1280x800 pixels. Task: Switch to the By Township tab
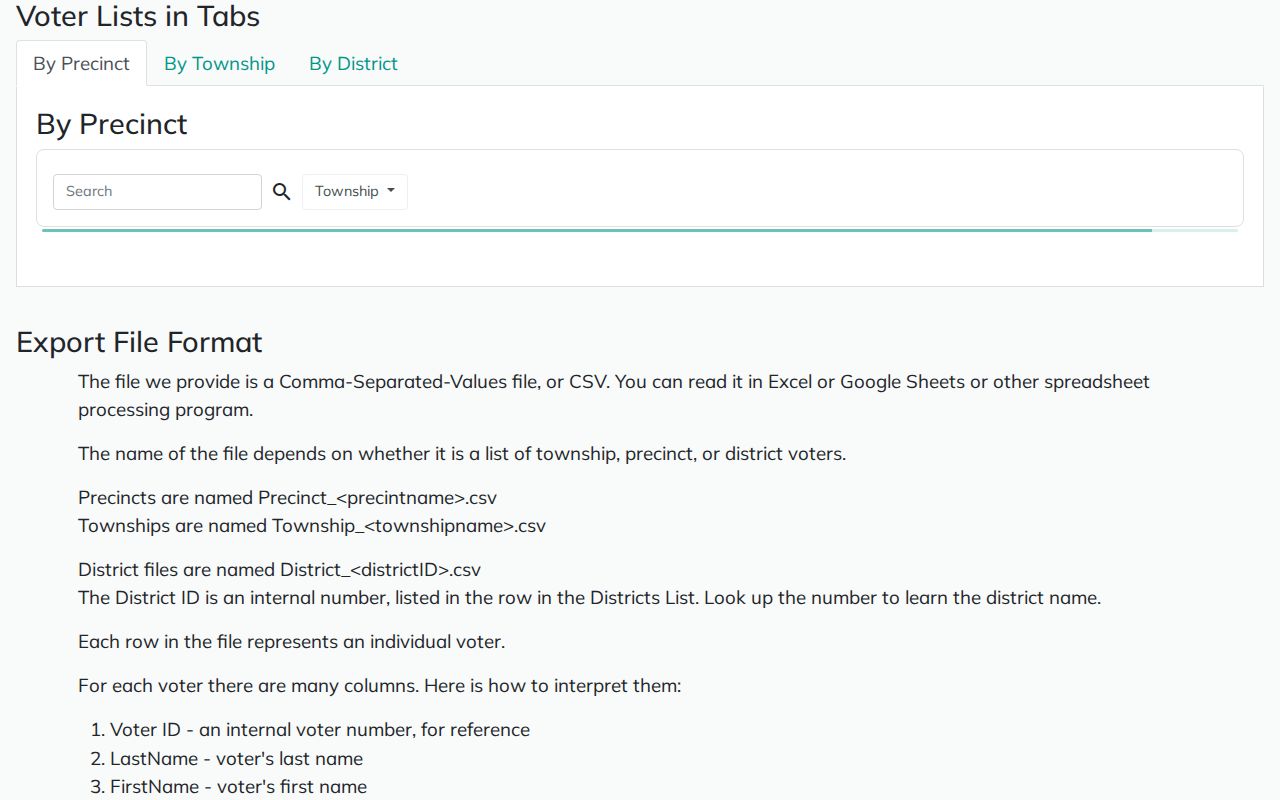coord(220,63)
